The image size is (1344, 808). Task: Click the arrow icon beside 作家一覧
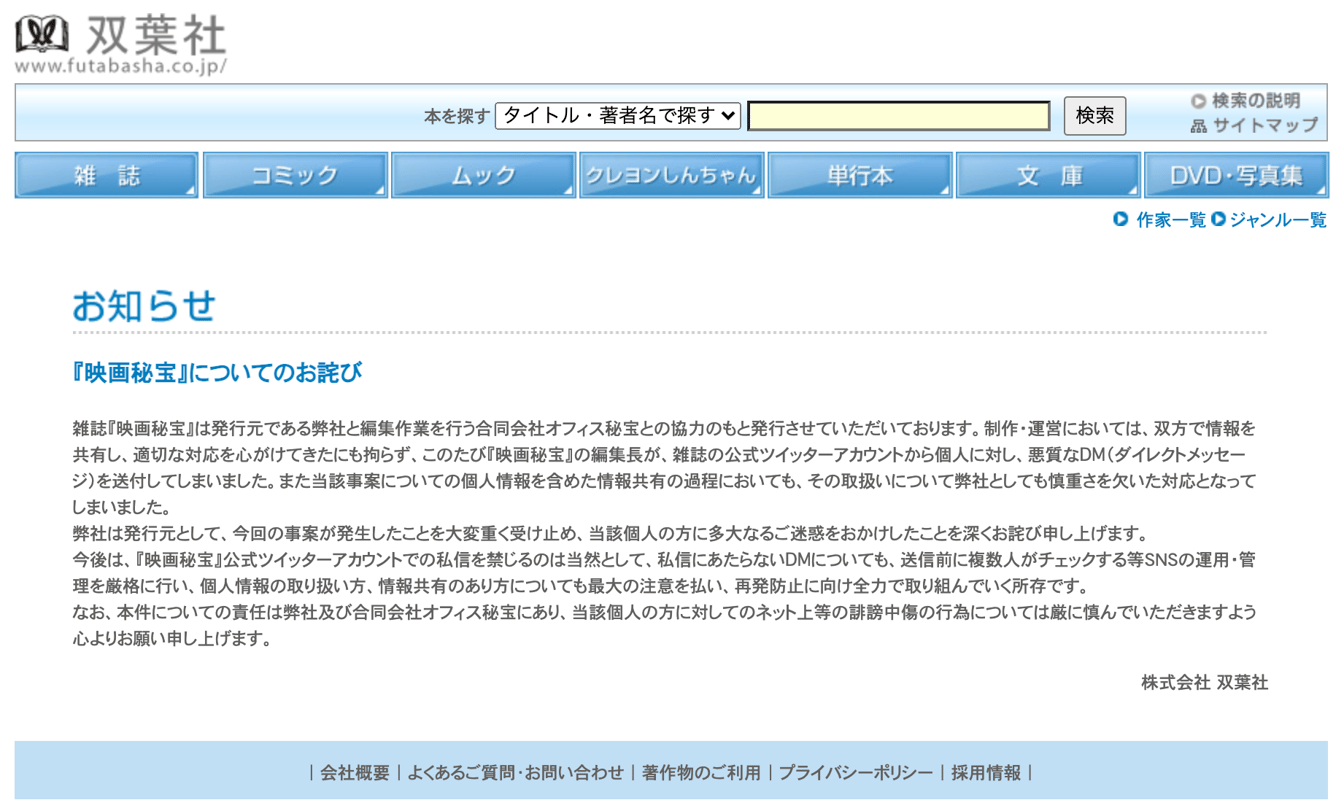click(1121, 219)
